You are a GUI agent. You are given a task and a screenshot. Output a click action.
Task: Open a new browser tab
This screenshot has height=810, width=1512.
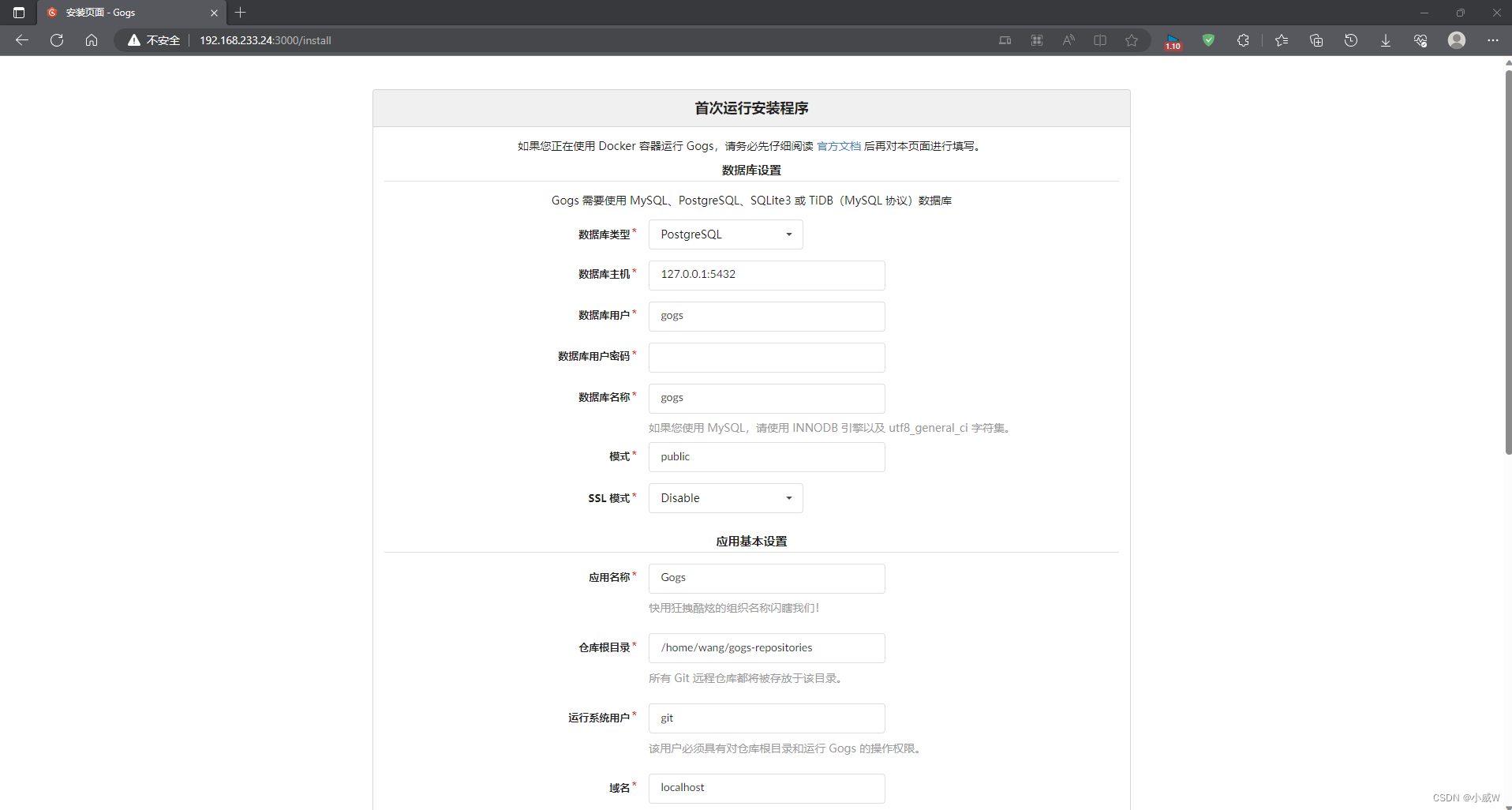(241, 13)
